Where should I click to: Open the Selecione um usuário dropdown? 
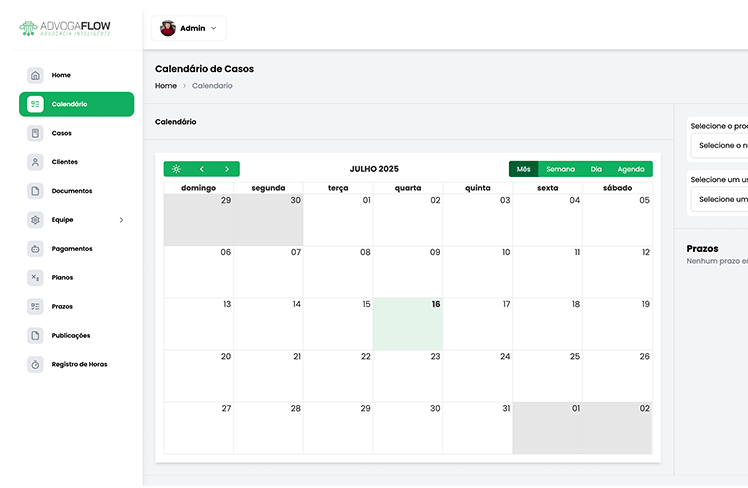(722, 199)
